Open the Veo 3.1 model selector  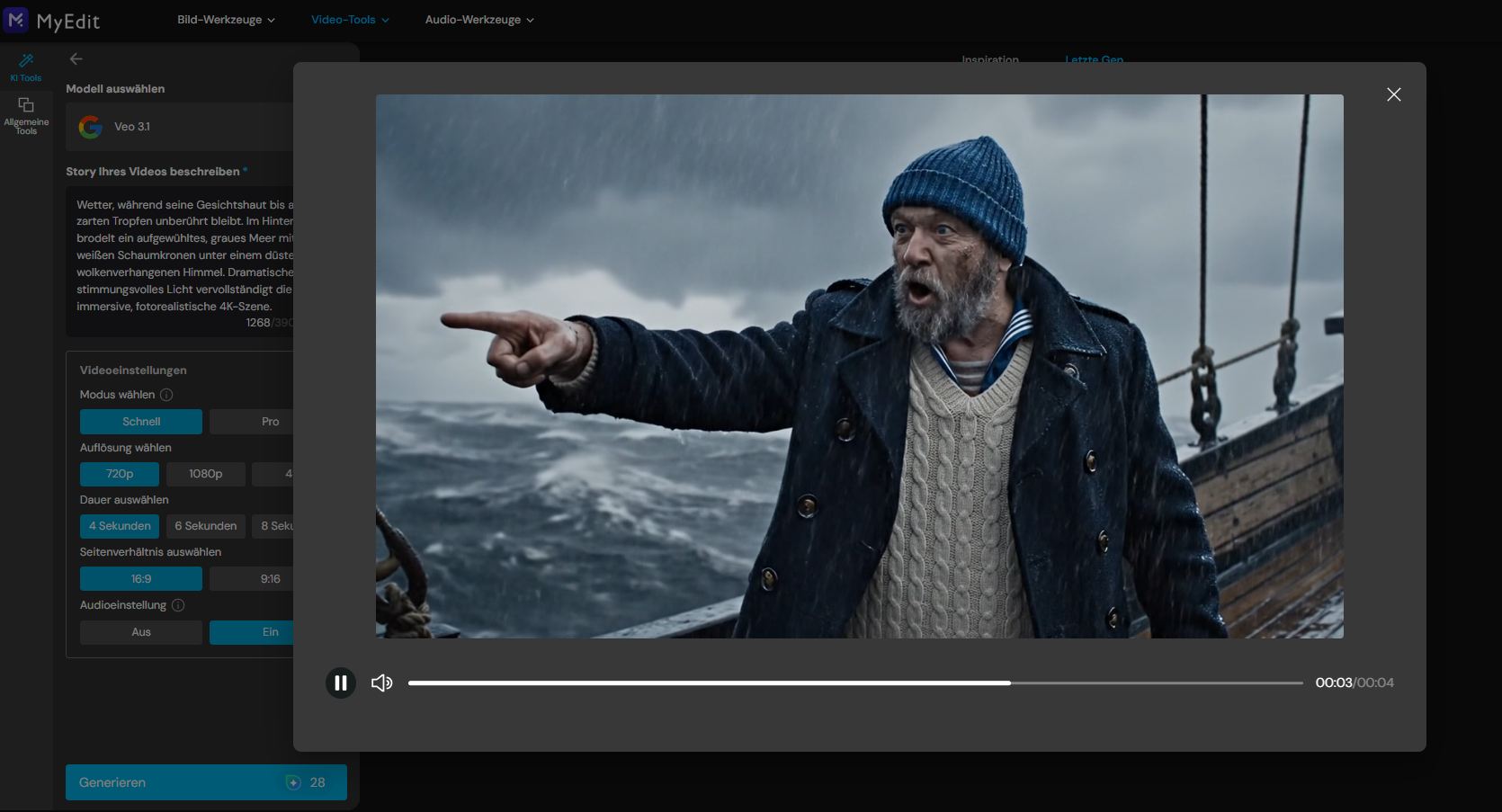tap(180, 127)
